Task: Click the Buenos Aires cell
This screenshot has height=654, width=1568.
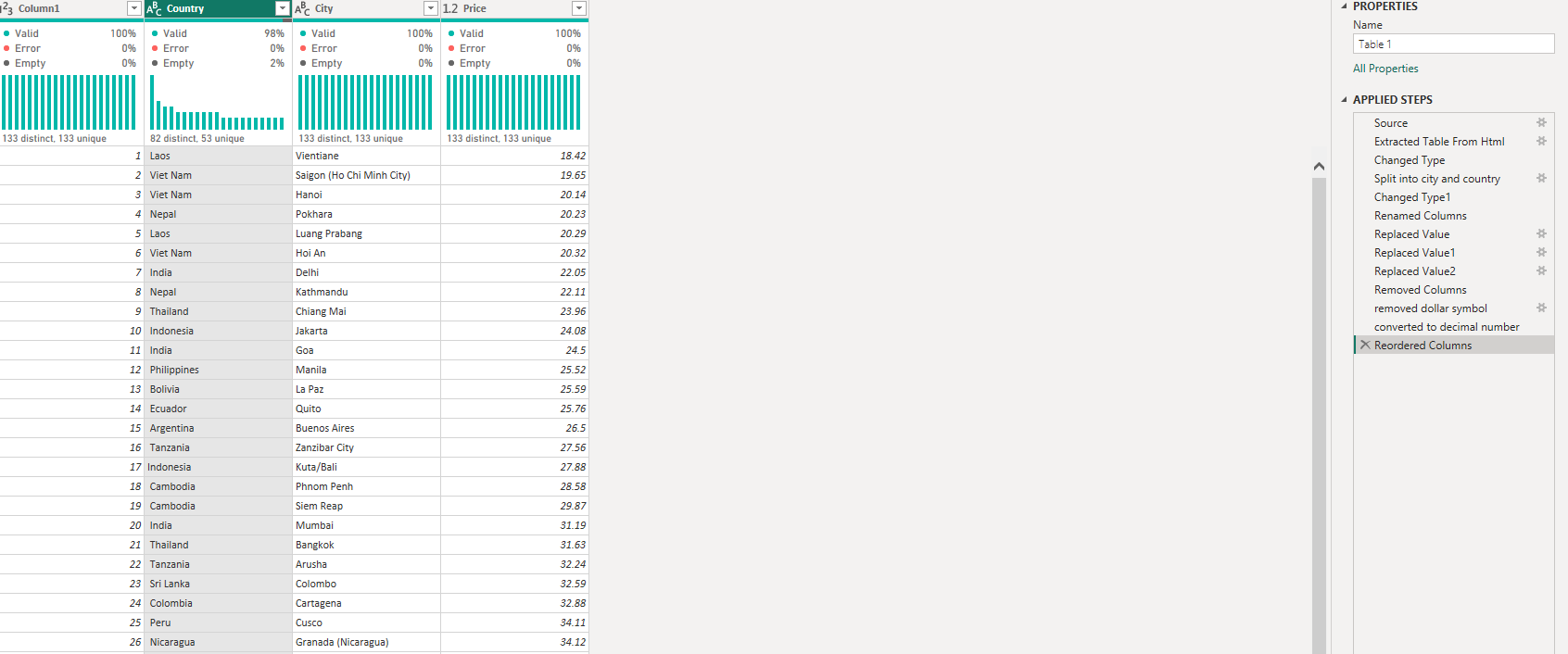Action: 366,428
